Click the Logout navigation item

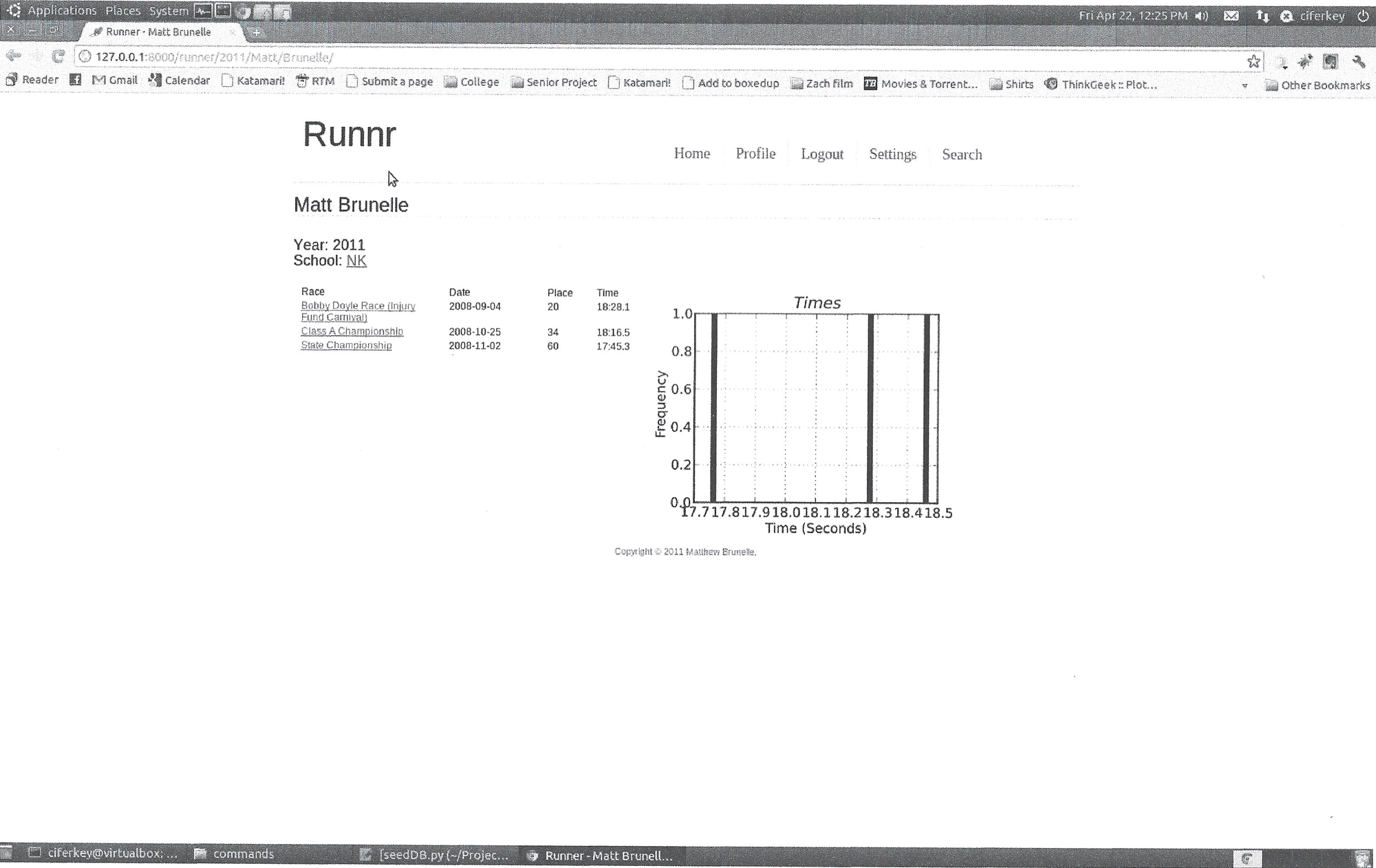pyautogui.click(x=821, y=154)
